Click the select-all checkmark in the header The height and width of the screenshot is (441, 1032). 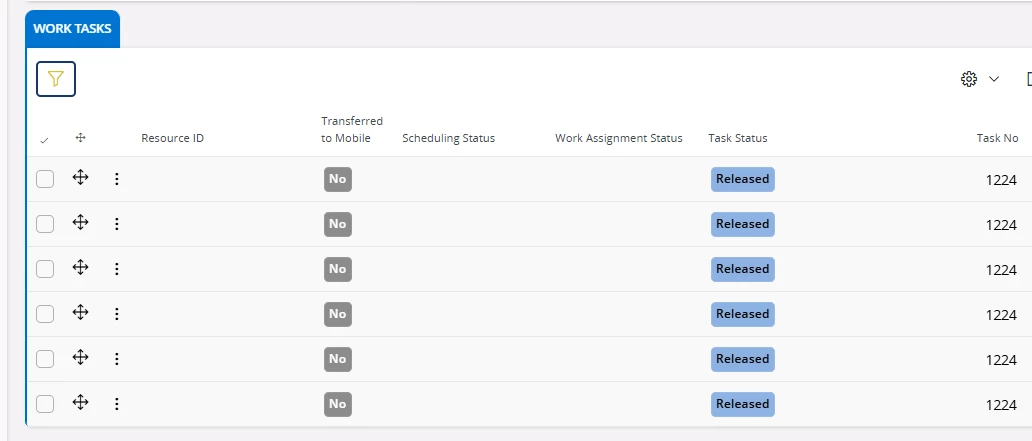coord(44,139)
